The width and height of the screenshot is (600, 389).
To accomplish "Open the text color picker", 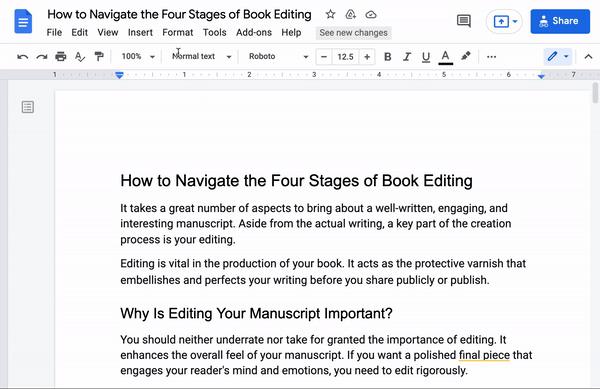I will pyautogui.click(x=445, y=57).
